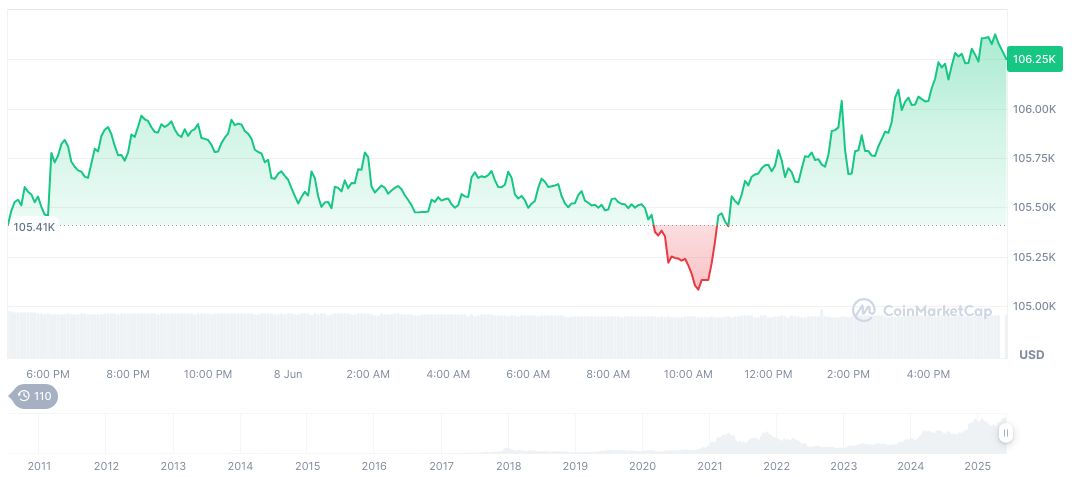Select 2023 on the navigator timeline
Image resolution: width=1072 pixels, height=477 pixels.
coord(843,466)
